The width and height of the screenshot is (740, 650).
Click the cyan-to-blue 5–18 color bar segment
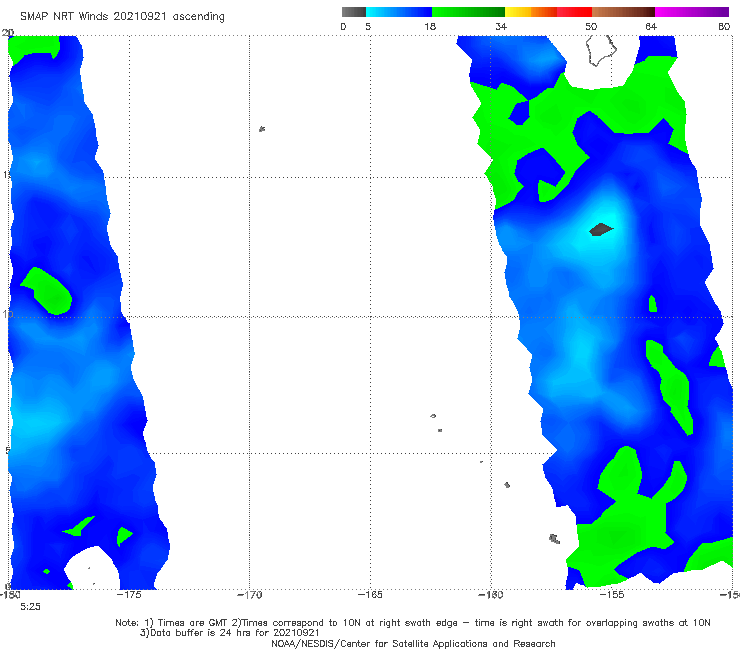tap(399, 12)
